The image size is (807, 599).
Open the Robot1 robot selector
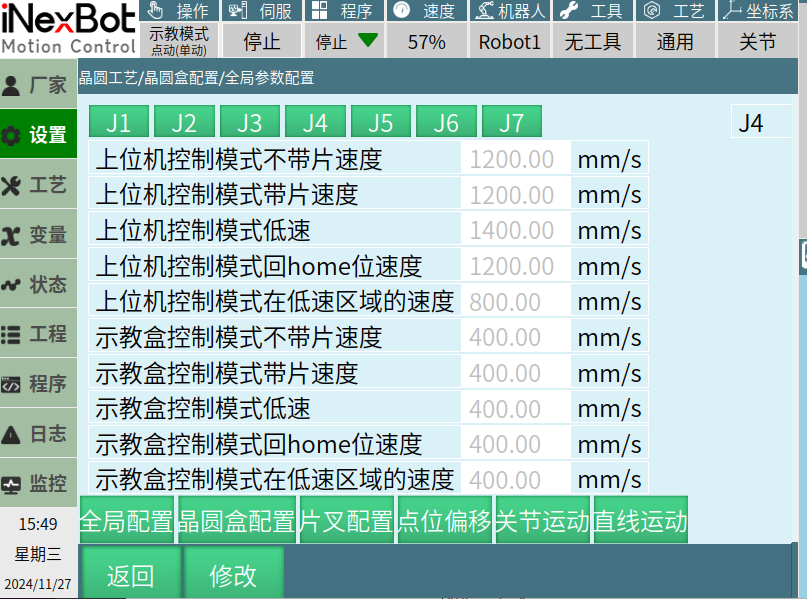509,42
